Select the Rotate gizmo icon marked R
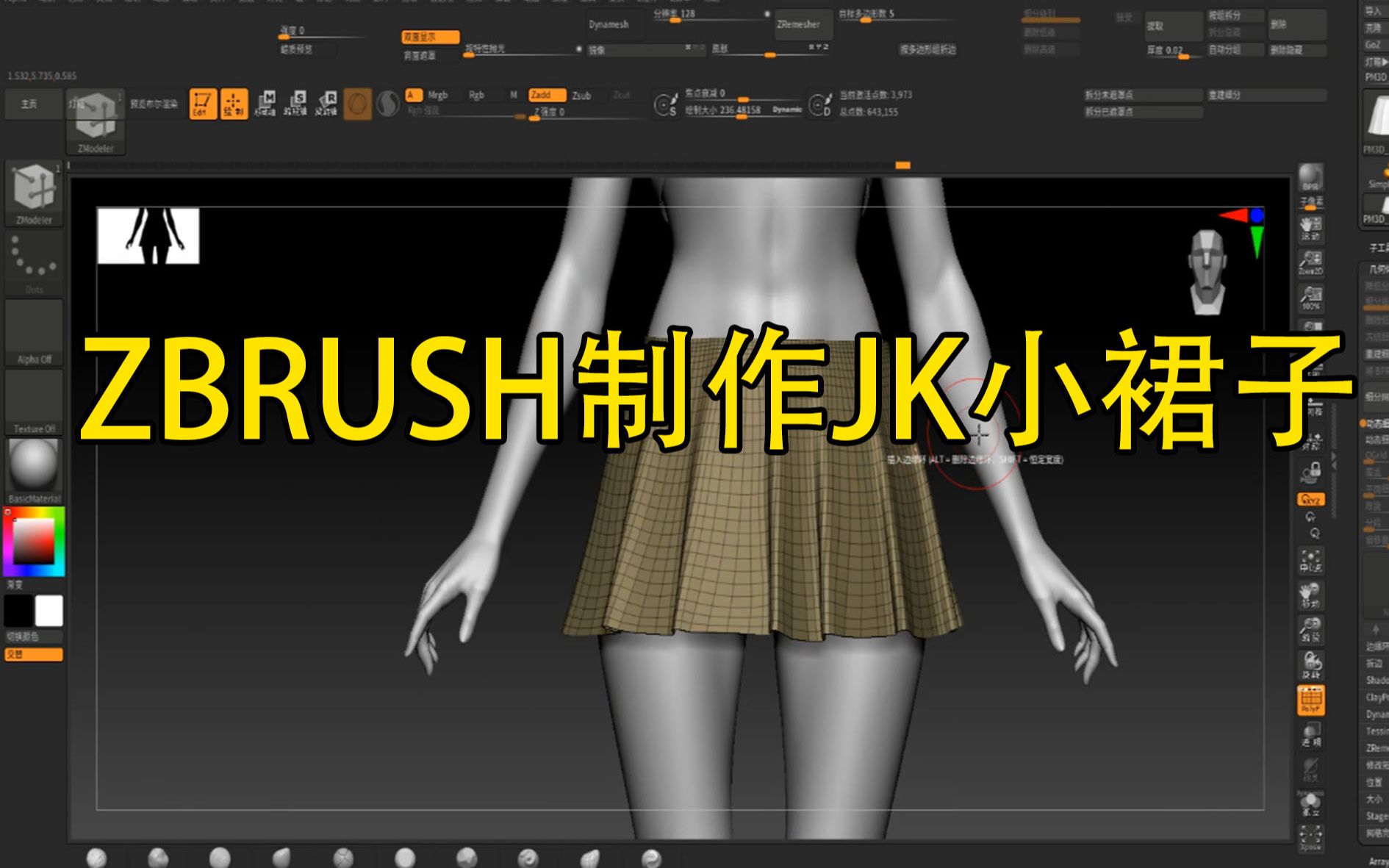This screenshot has width=1389, height=868. (326, 104)
